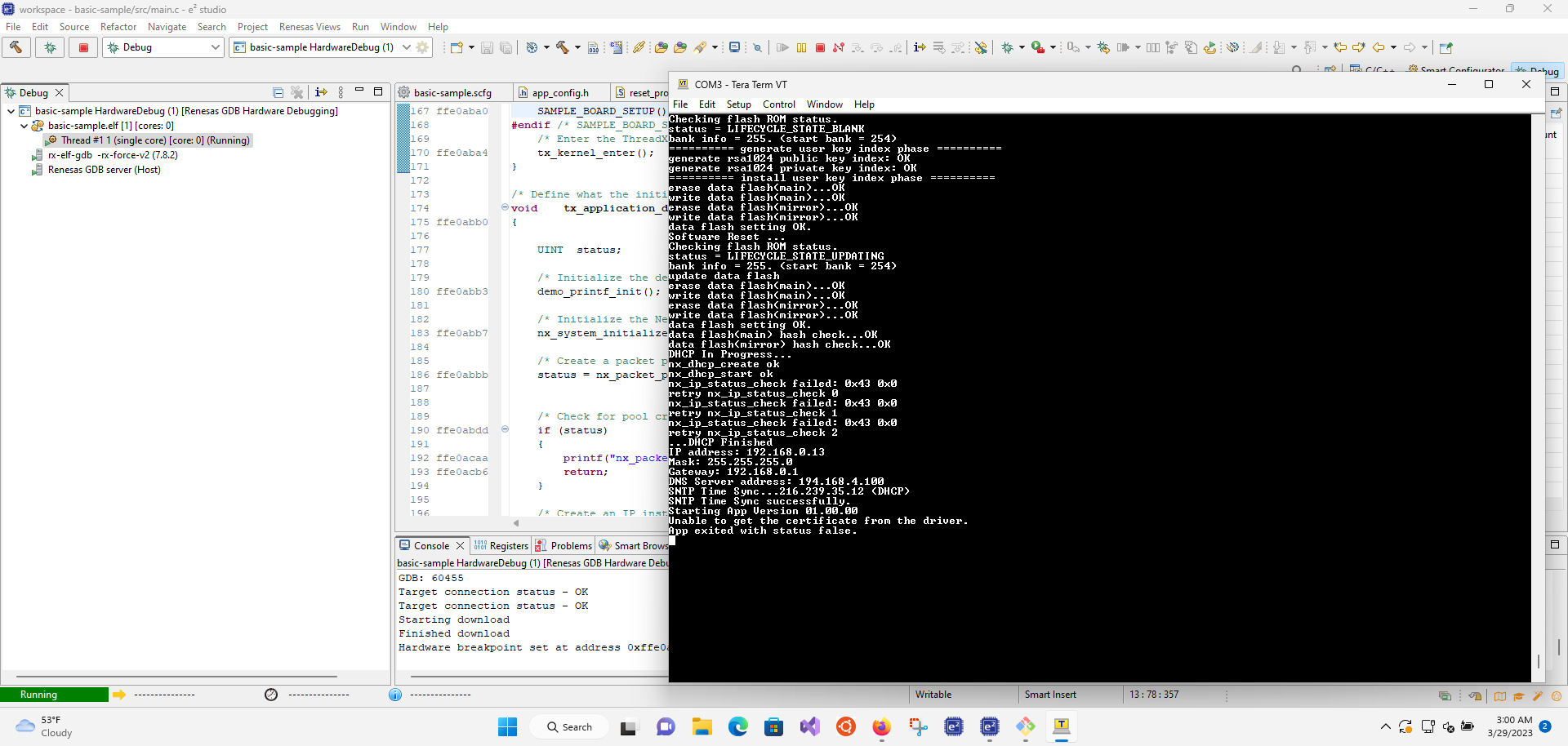Click the red Stop launch button
Screen dimensions: 1568x746
83,47
